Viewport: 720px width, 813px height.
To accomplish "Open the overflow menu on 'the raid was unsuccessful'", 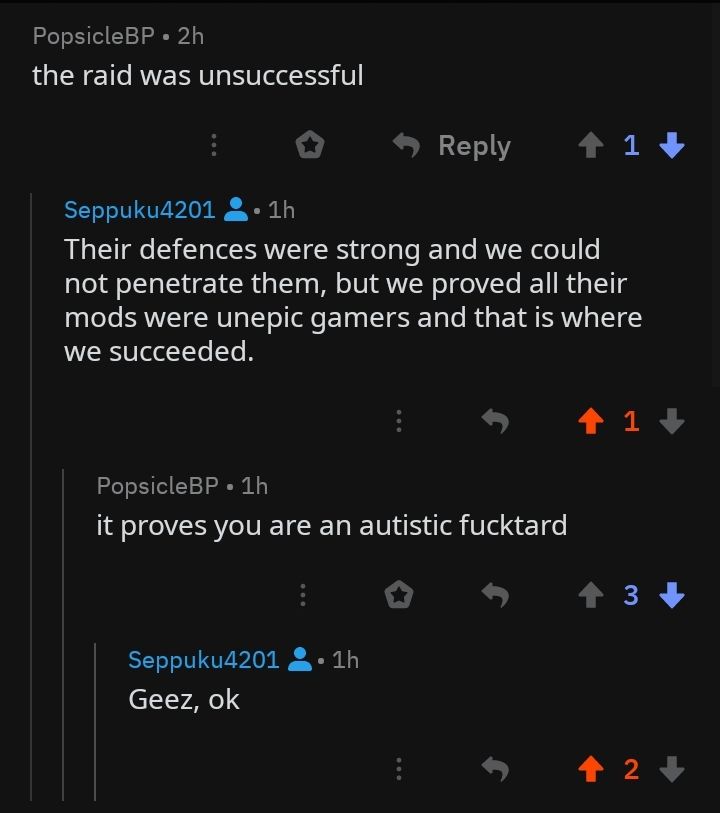I will [x=213, y=145].
